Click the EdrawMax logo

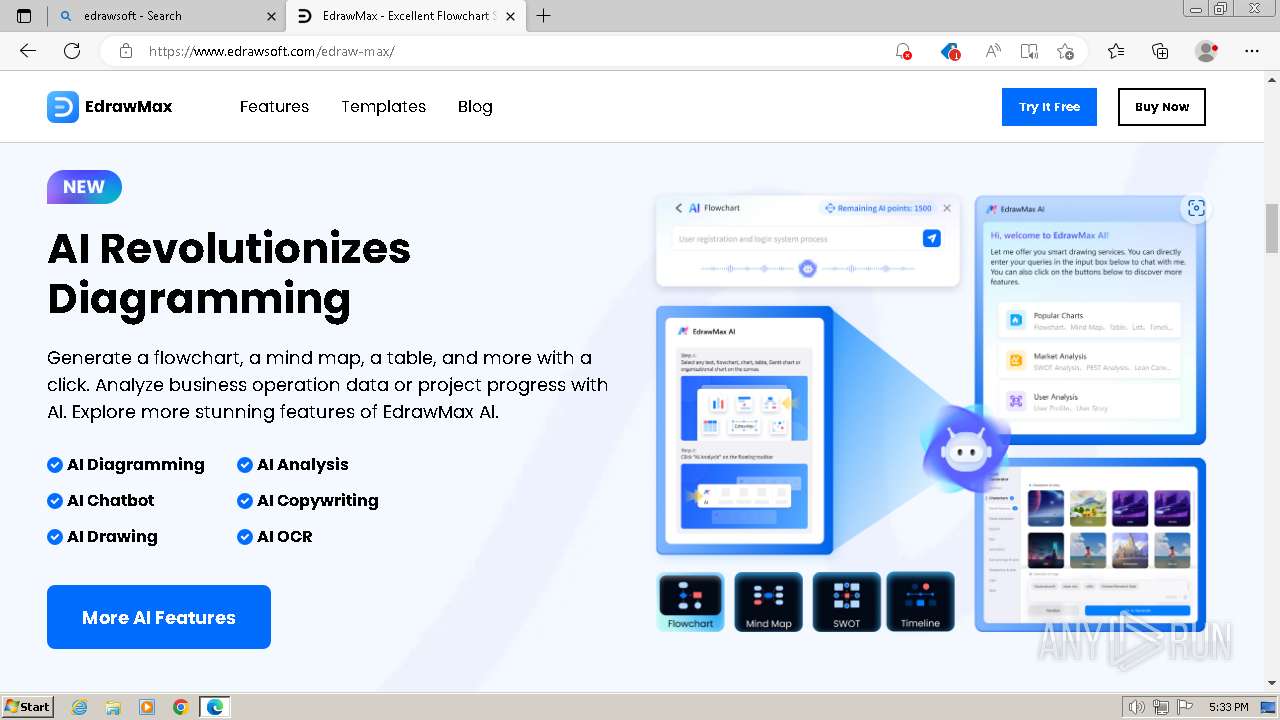[x=110, y=107]
